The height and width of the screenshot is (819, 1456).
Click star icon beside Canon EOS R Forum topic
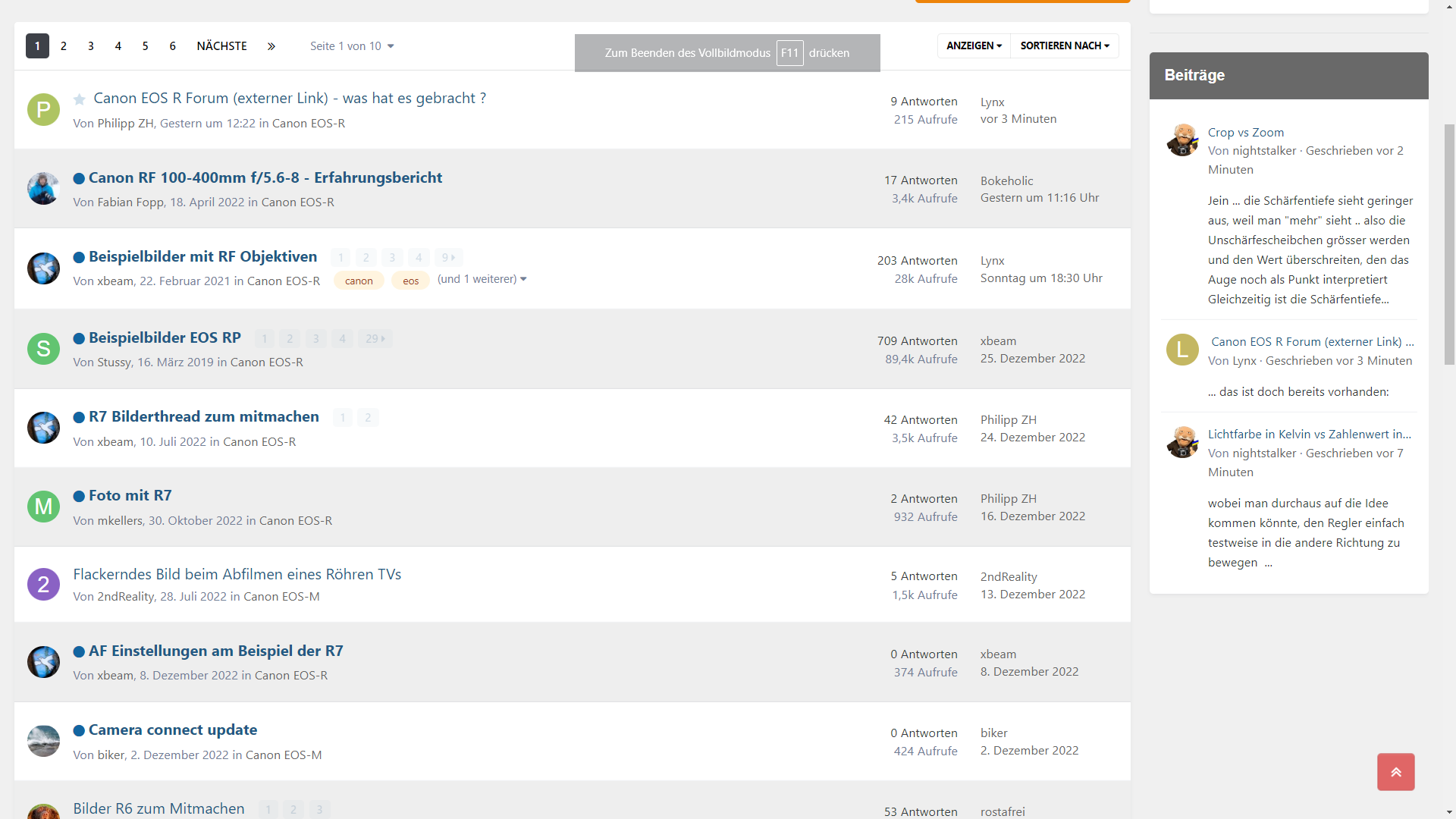click(80, 99)
